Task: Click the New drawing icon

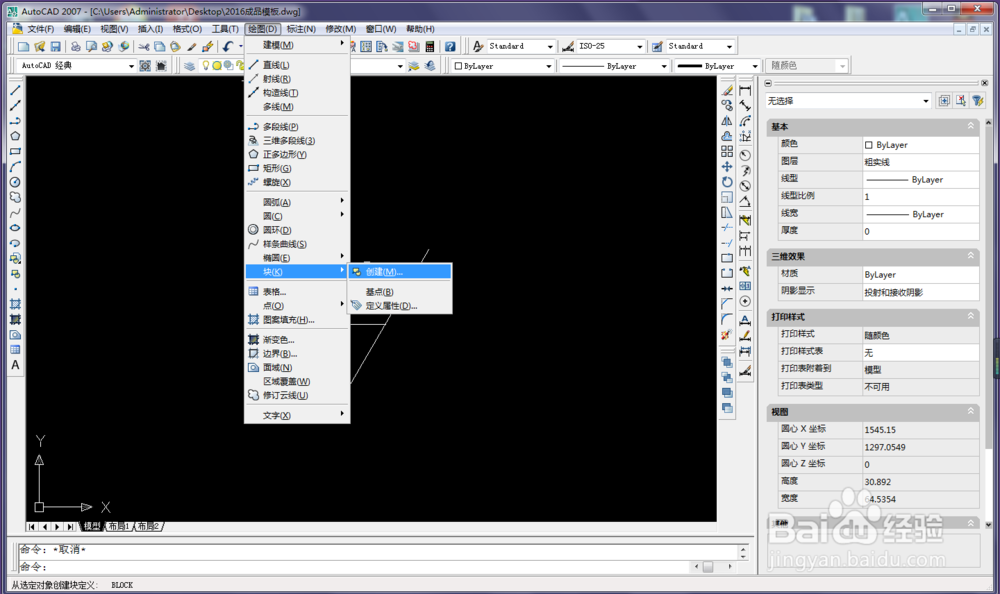Action: pyautogui.click(x=24, y=47)
